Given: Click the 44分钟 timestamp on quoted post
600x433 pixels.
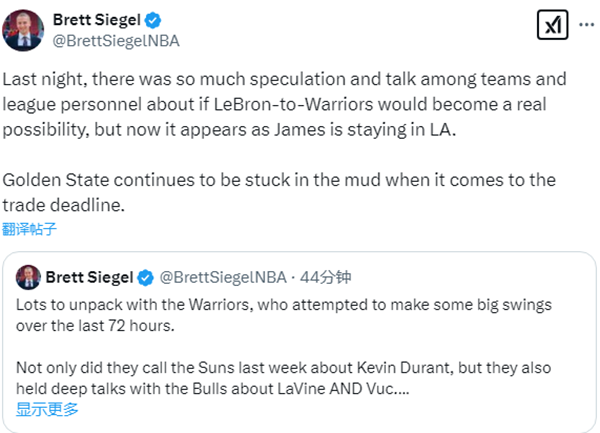Looking at the screenshot, I should [x=326, y=276].
